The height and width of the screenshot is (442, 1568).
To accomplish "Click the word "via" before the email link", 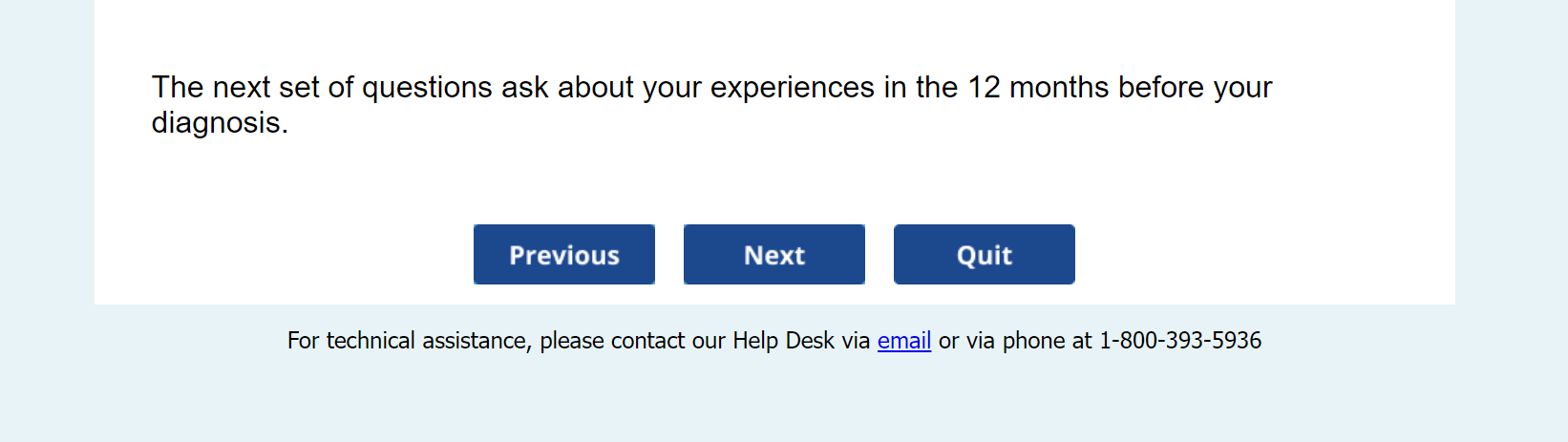I will [856, 341].
